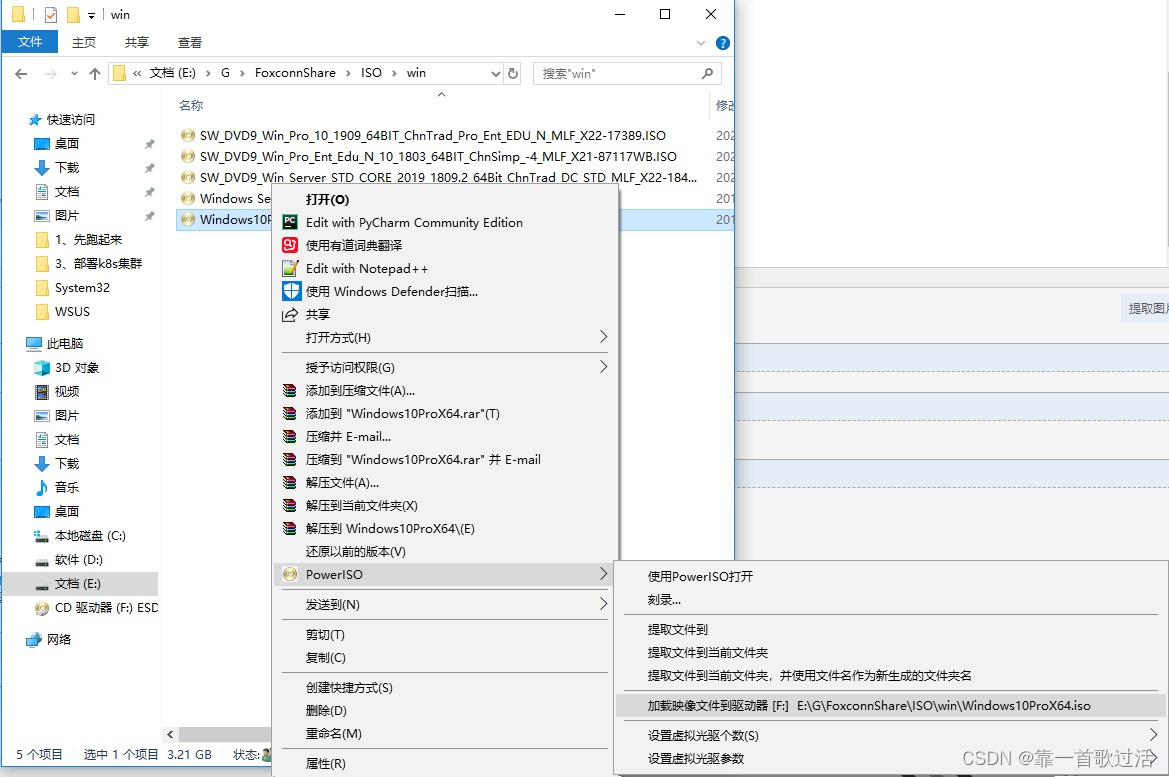Click the 名称 column header
This screenshot has height=777, width=1169.
pos(191,106)
